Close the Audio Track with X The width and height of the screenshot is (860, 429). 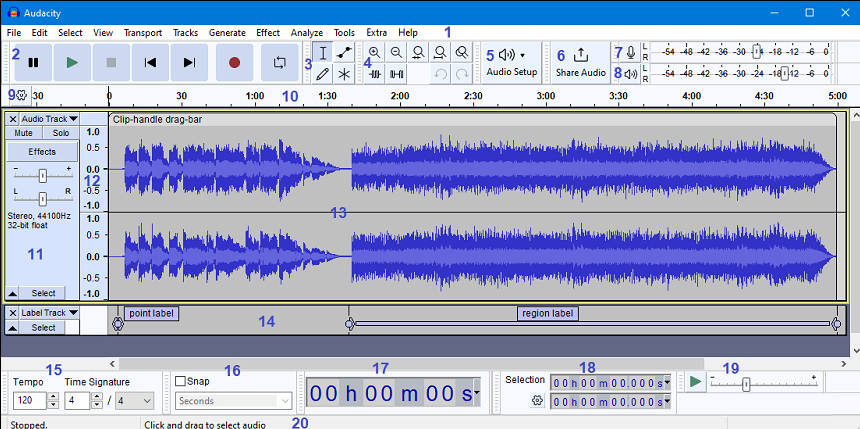[13, 119]
